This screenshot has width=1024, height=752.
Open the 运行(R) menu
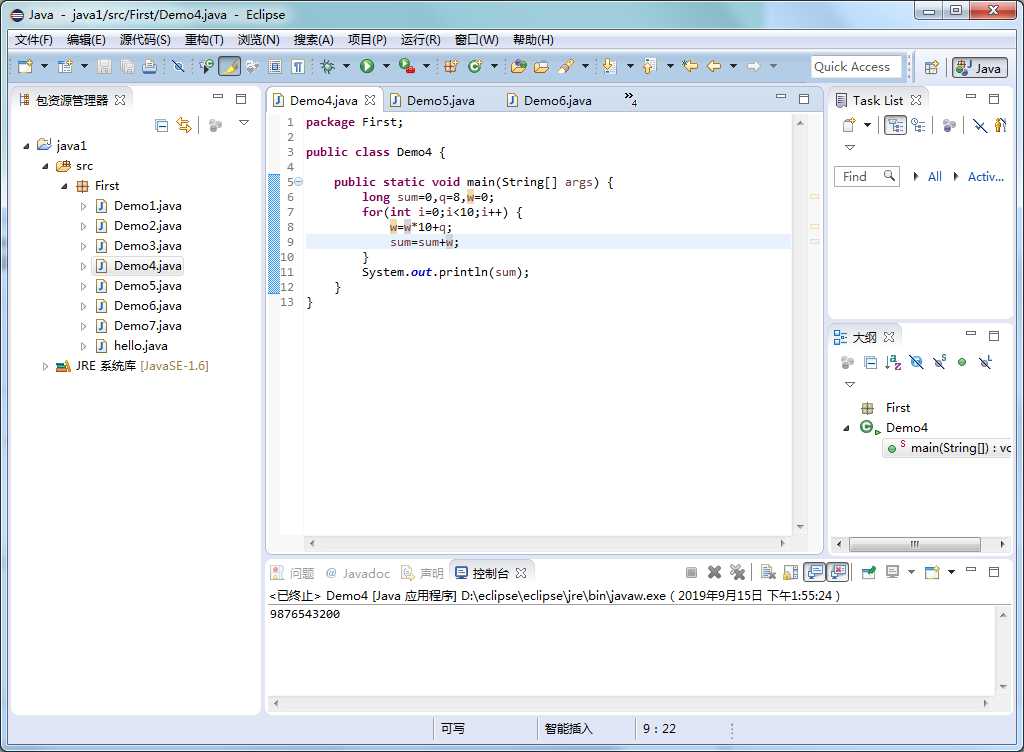tap(421, 40)
